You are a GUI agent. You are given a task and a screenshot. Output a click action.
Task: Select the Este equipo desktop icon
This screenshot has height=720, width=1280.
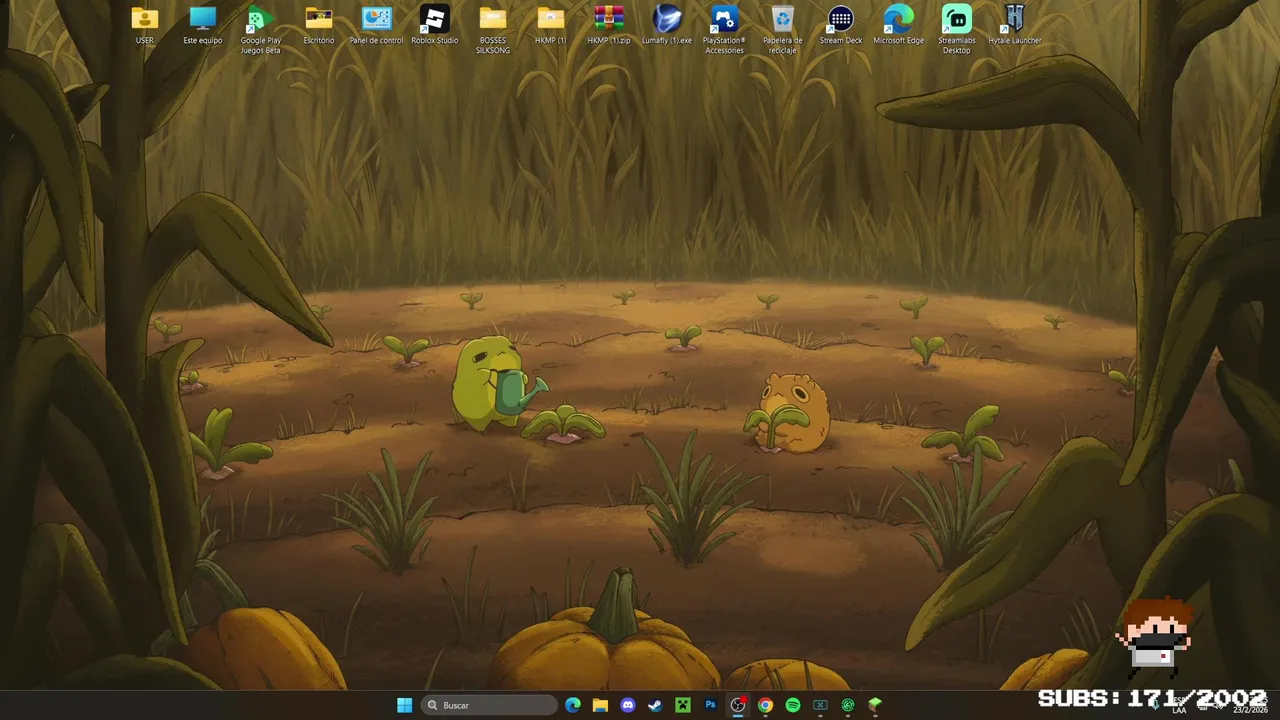tap(203, 26)
